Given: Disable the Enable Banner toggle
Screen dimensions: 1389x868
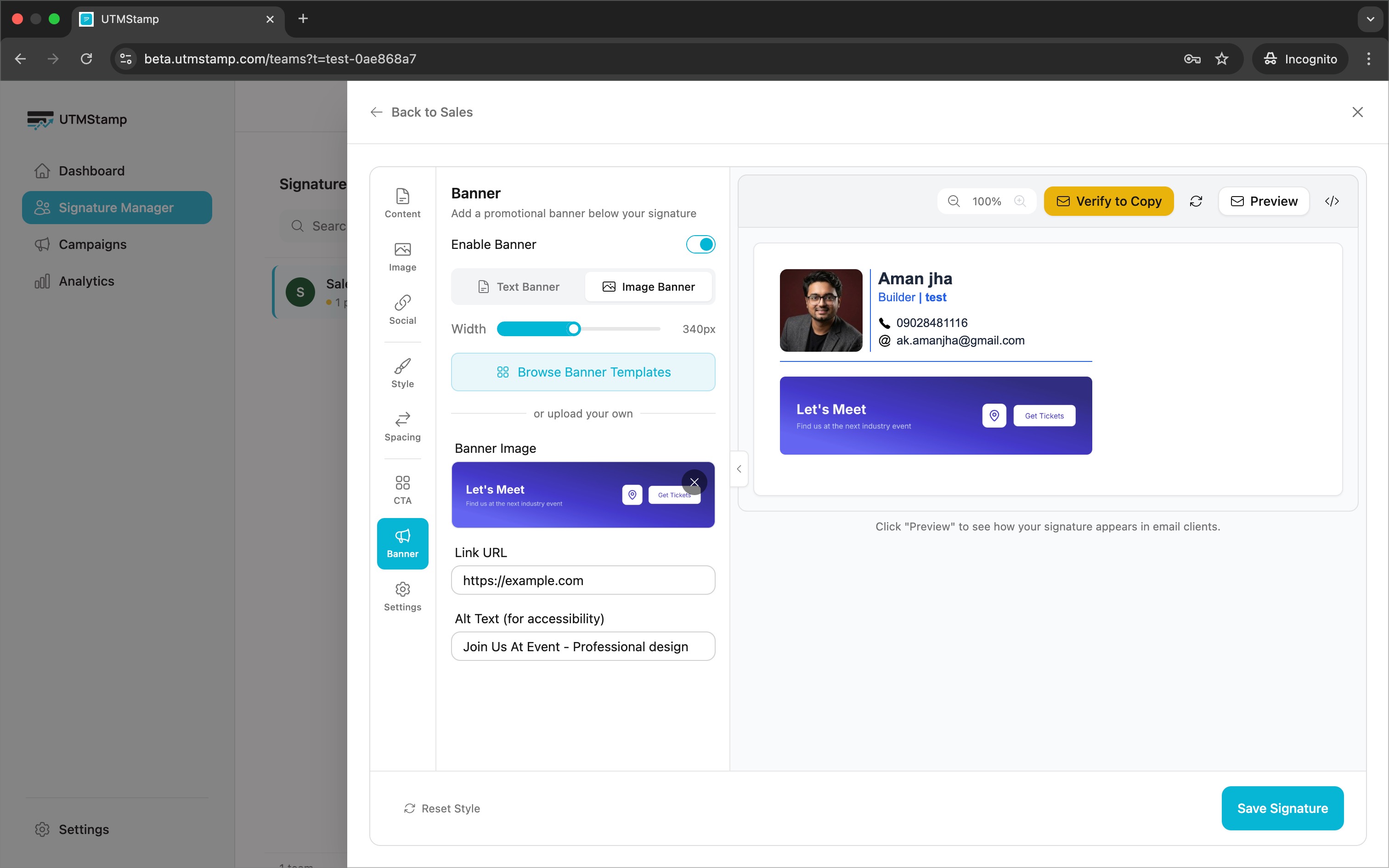Looking at the screenshot, I should click(x=700, y=244).
